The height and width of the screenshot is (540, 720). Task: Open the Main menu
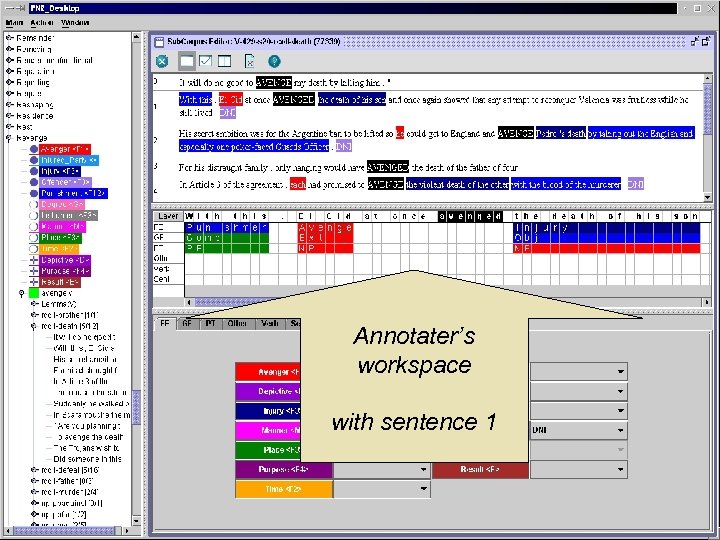[15, 22]
